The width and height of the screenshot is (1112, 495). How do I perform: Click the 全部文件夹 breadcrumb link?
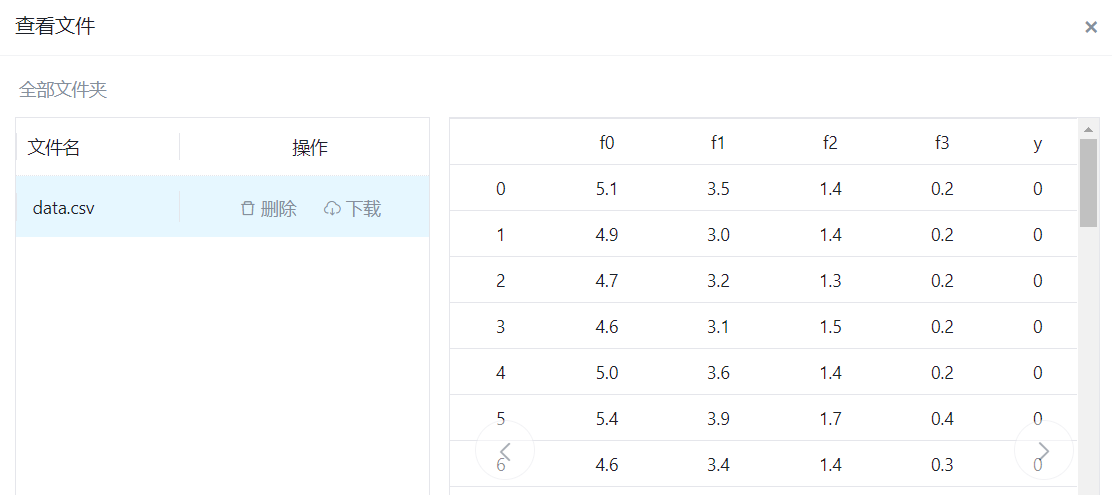[63, 90]
